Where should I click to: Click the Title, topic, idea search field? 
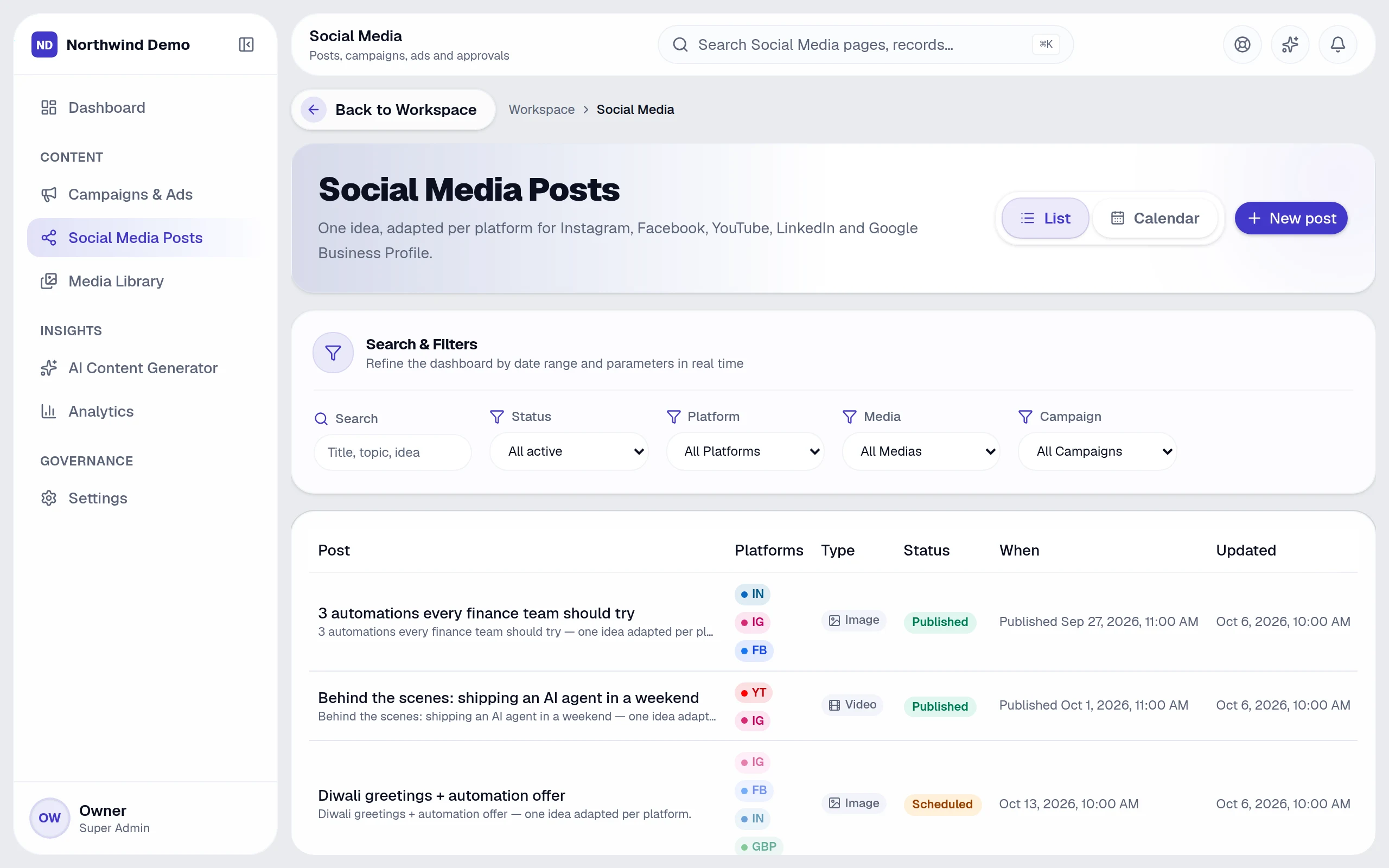tap(393, 452)
